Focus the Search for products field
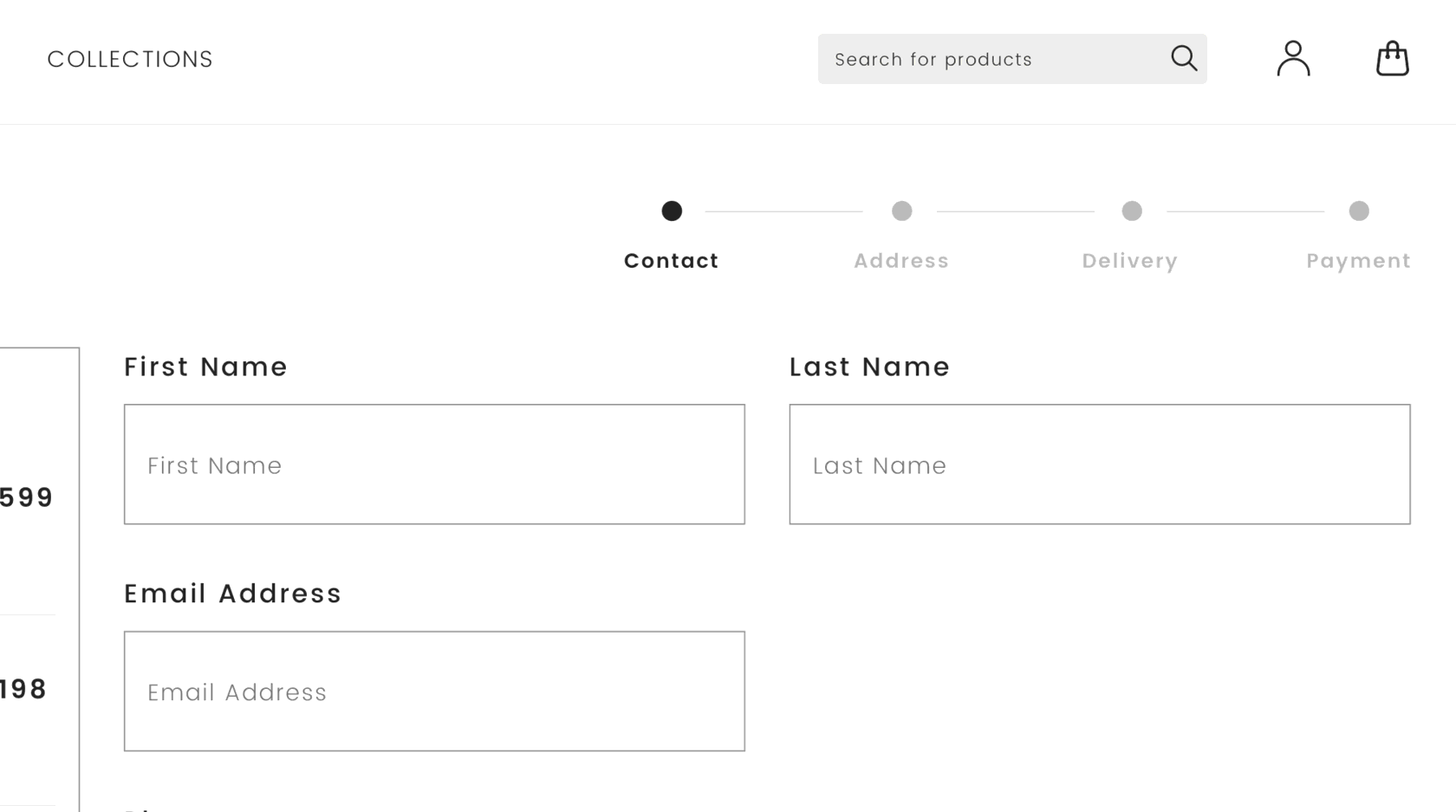The image size is (1456, 812). point(988,59)
